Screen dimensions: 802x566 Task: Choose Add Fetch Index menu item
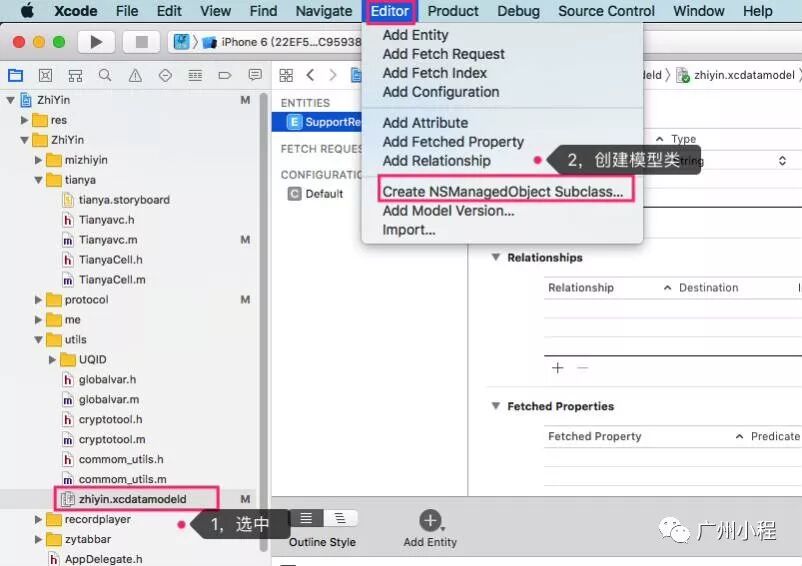(435, 73)
